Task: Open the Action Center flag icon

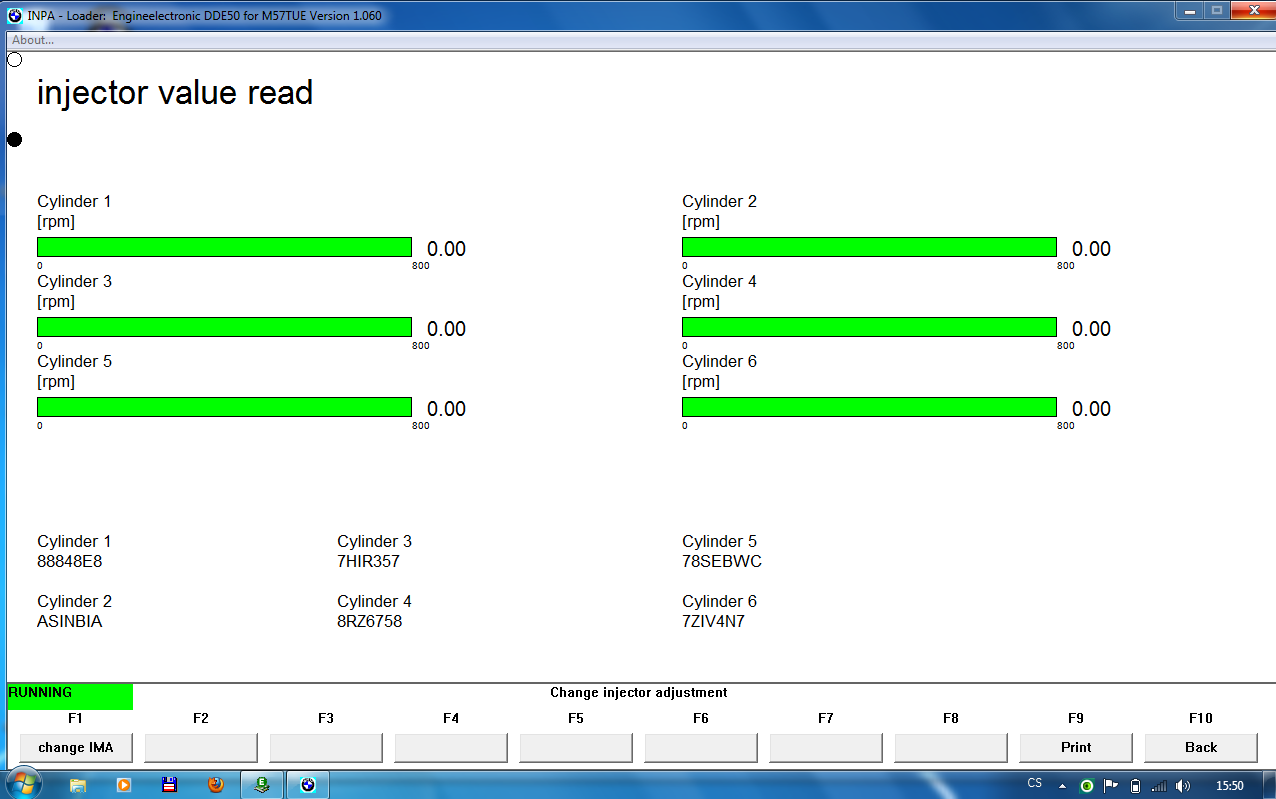Action: coord(1111,785)
